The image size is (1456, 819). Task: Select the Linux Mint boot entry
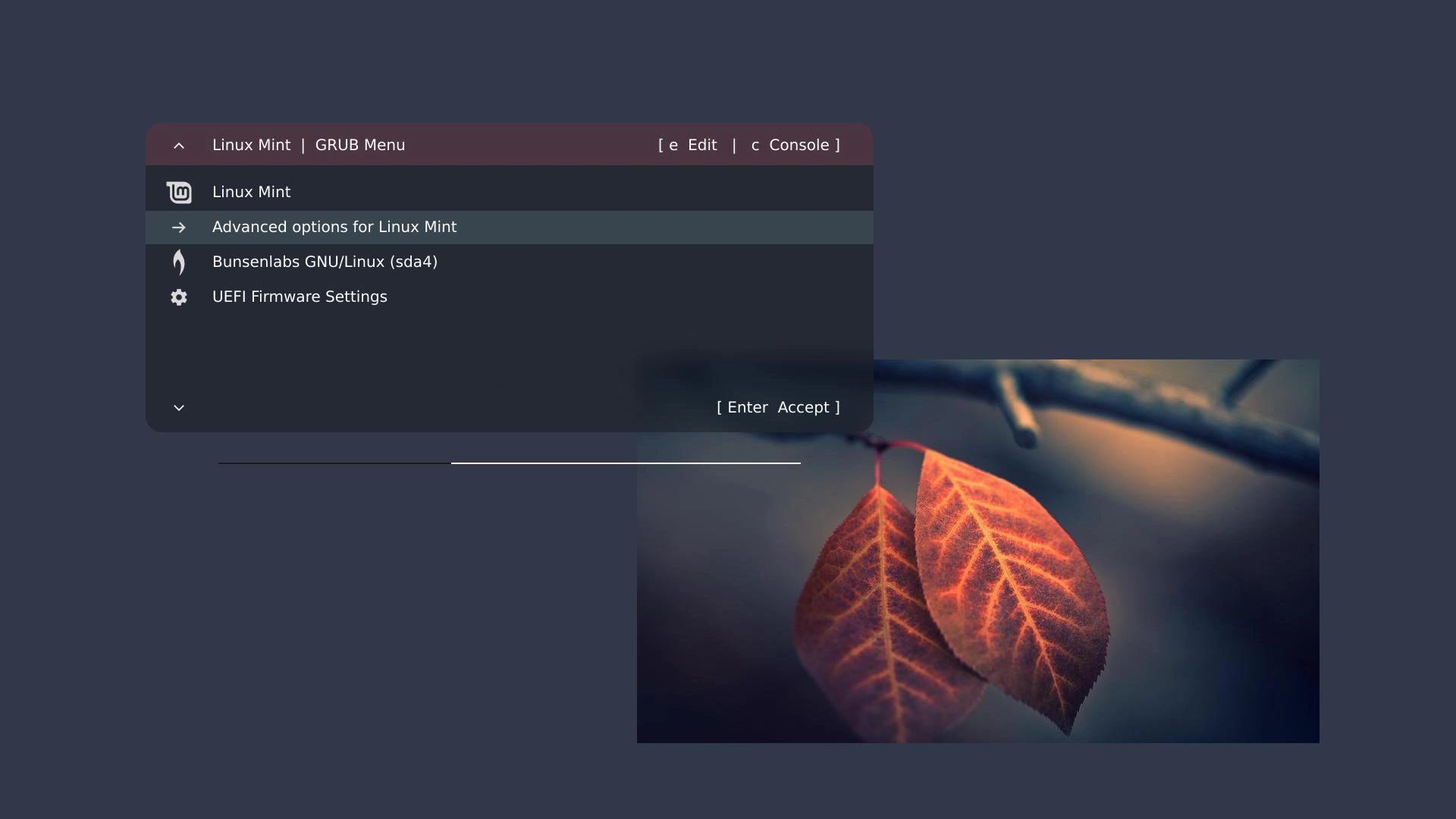pos(510,193)
